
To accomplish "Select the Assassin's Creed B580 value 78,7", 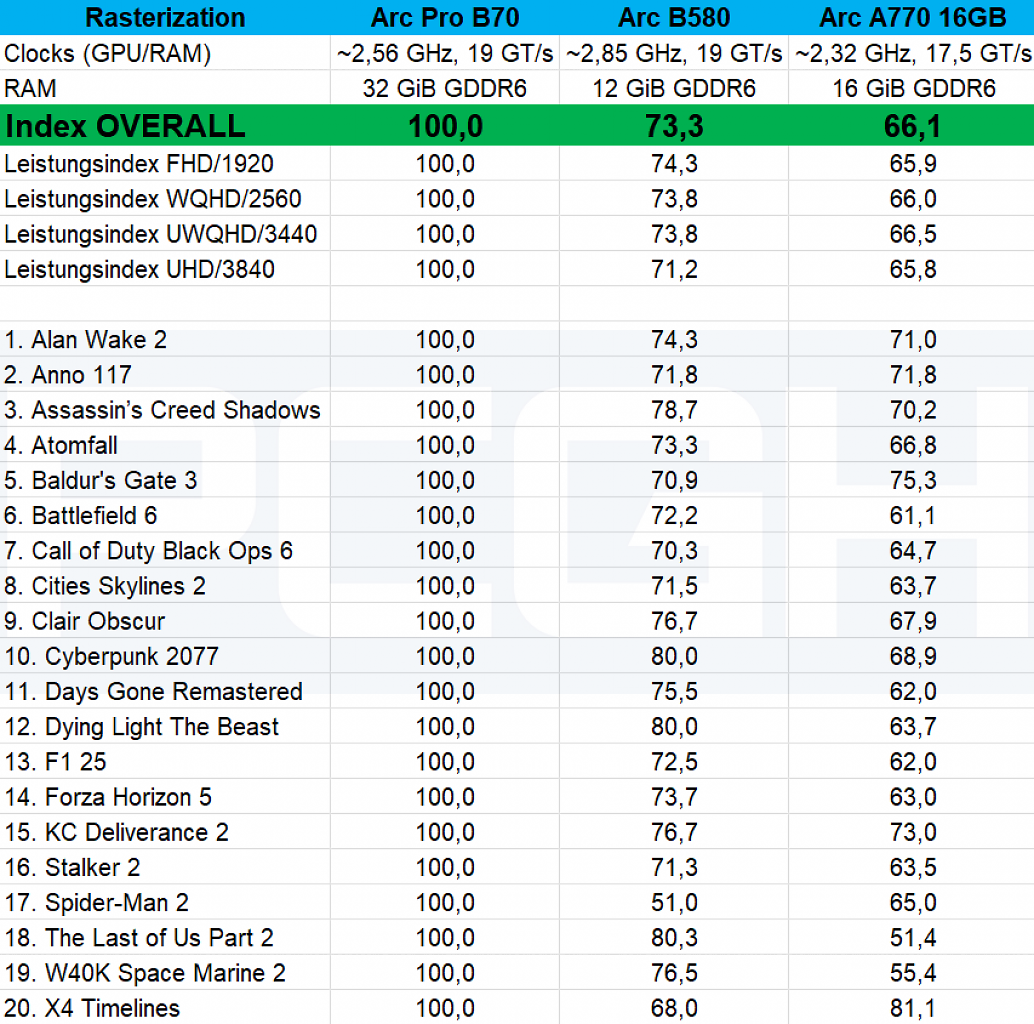I will coord(674,410).
